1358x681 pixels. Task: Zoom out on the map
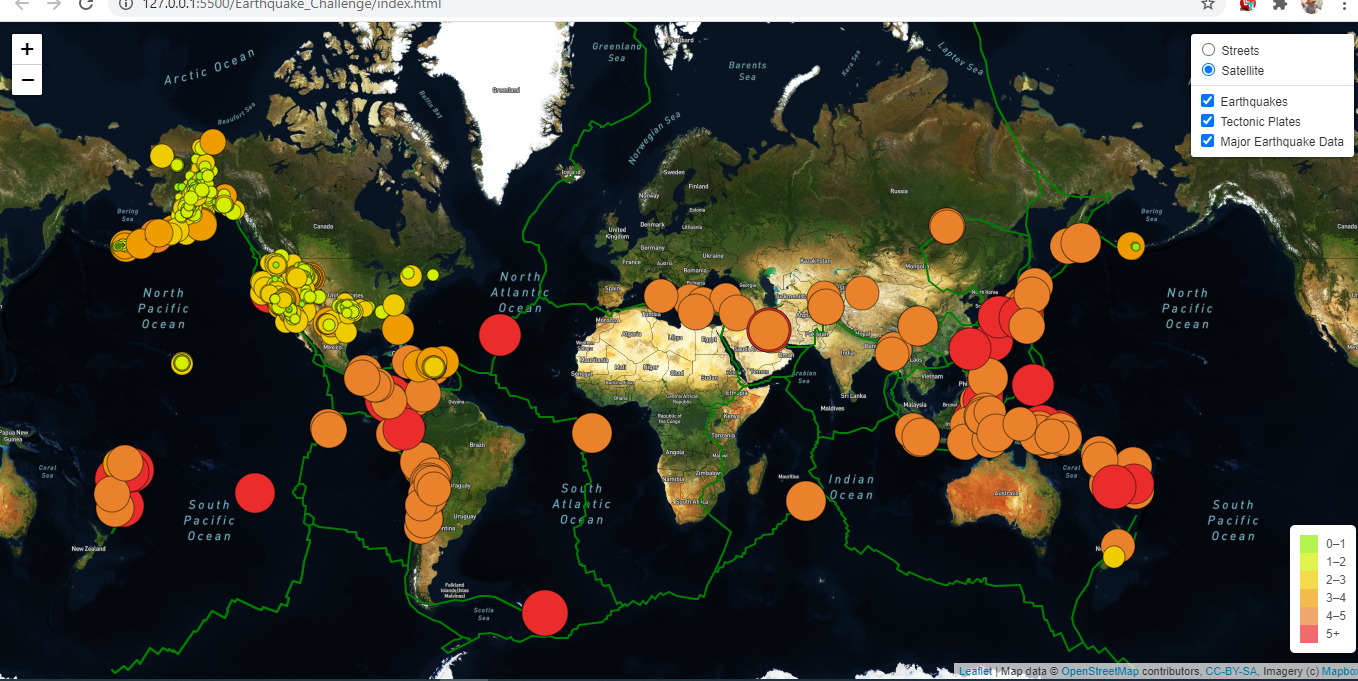pyautogui.click(x=26, y=79)
